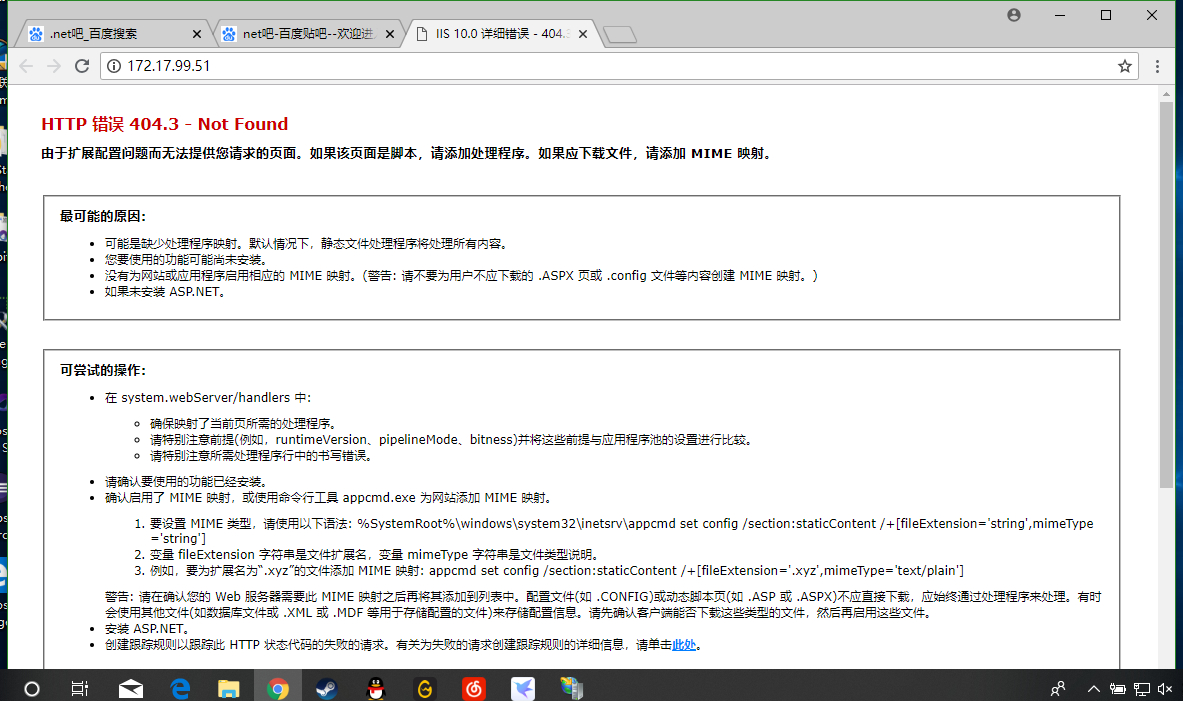Open File Explorer from taskbar
This screenshot has width=1183, height=701.
click(x=229, y=688)
